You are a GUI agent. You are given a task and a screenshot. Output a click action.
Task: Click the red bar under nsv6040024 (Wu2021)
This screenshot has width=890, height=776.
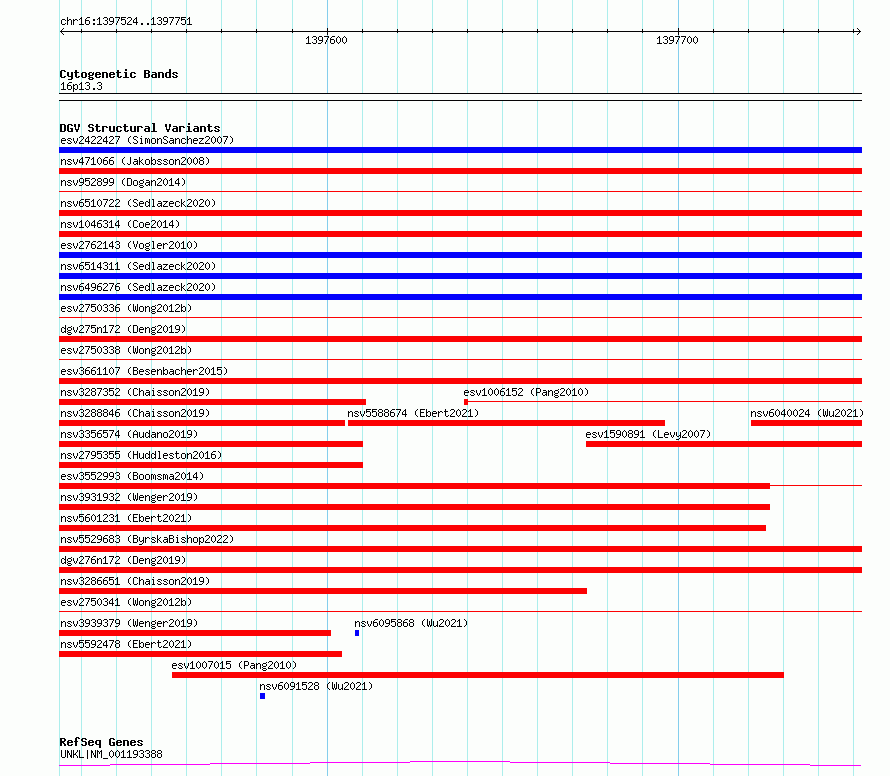[x=807, y=423]
